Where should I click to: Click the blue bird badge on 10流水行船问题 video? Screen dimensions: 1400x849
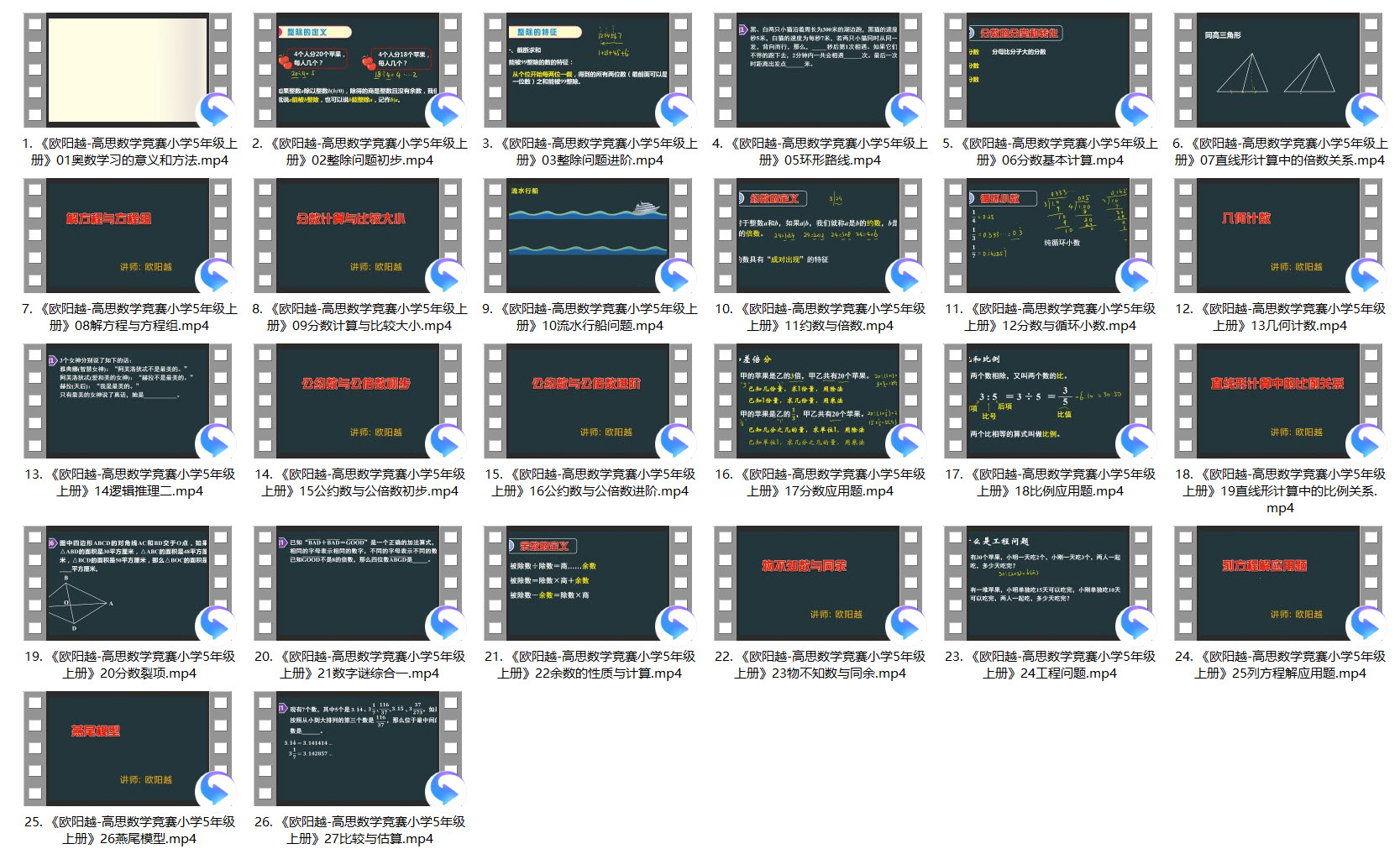tap(676, 276)
